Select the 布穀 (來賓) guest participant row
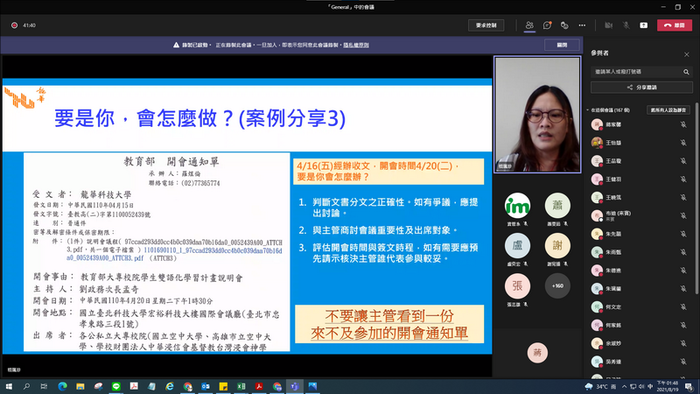700x394 pixels. 639,216
